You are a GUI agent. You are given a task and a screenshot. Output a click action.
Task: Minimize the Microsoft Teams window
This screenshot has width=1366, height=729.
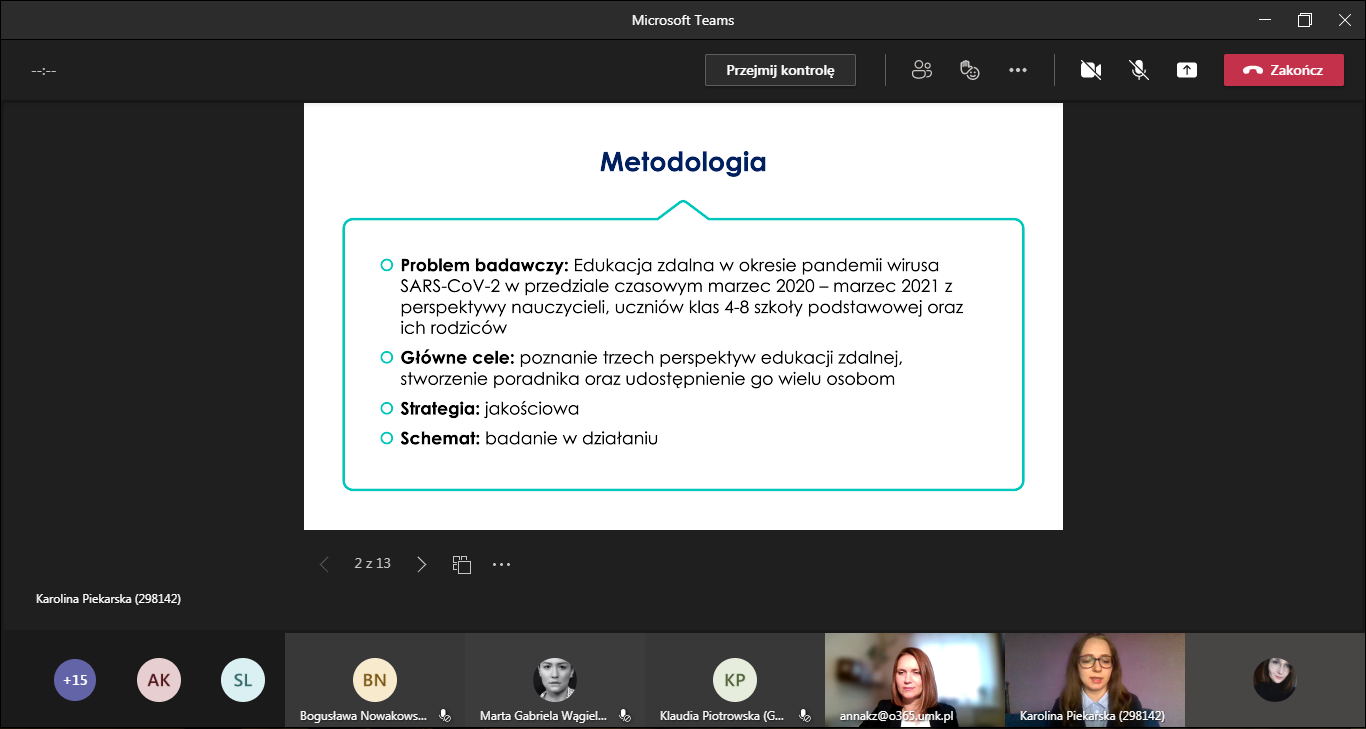pos(1266,20)
